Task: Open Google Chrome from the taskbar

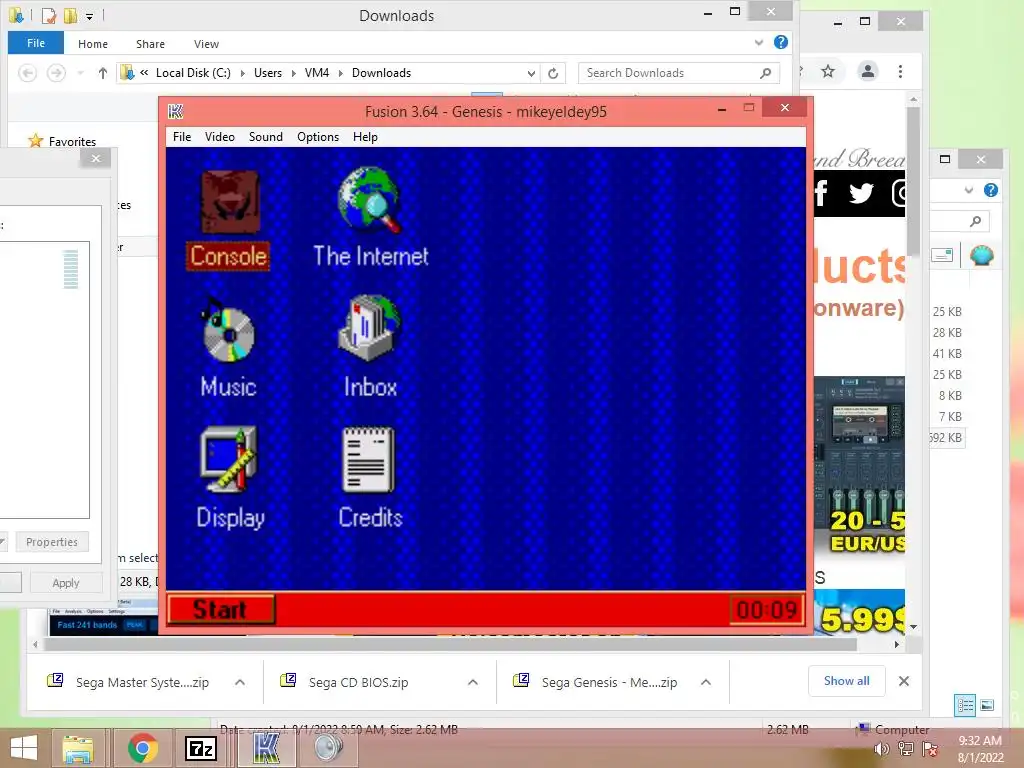Action: pos(143,748)
